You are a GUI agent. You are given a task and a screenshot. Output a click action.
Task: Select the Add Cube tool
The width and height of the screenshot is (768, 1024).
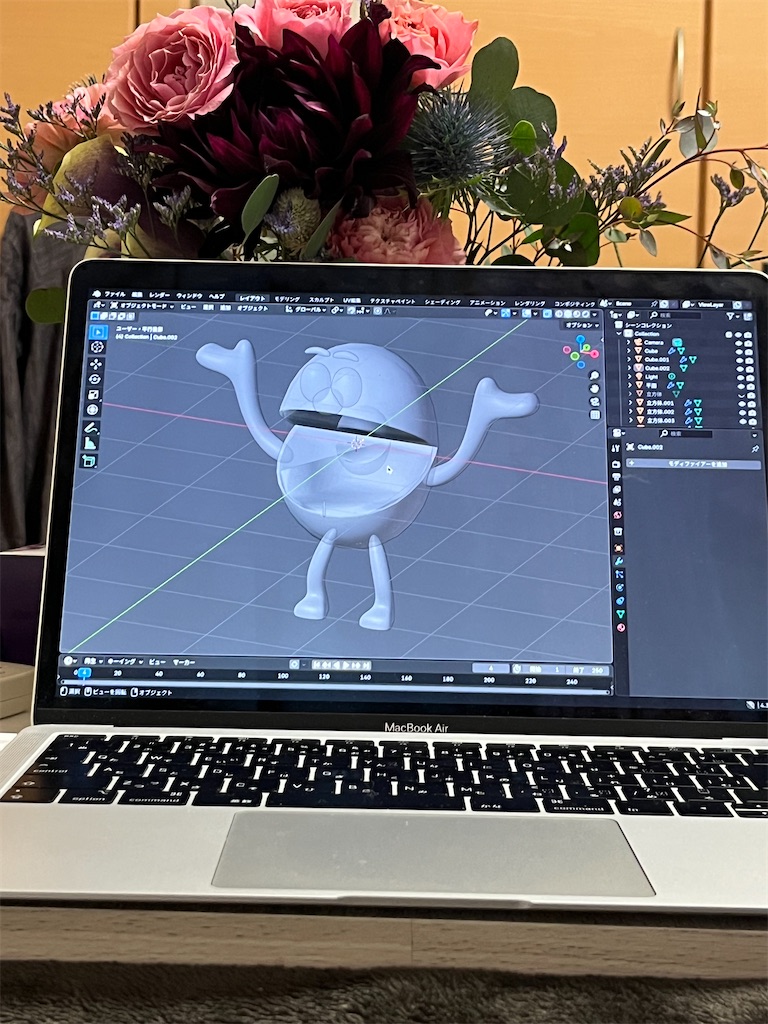(89, 460)
